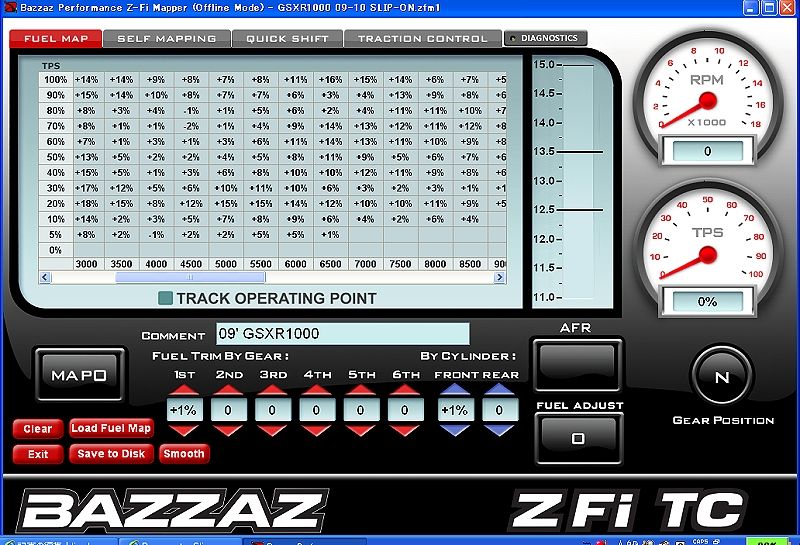This screenshot has height=545, width=800.
Task: Increase Rear cylinder trim with blue up arrow
Action: tap(499, 390)
